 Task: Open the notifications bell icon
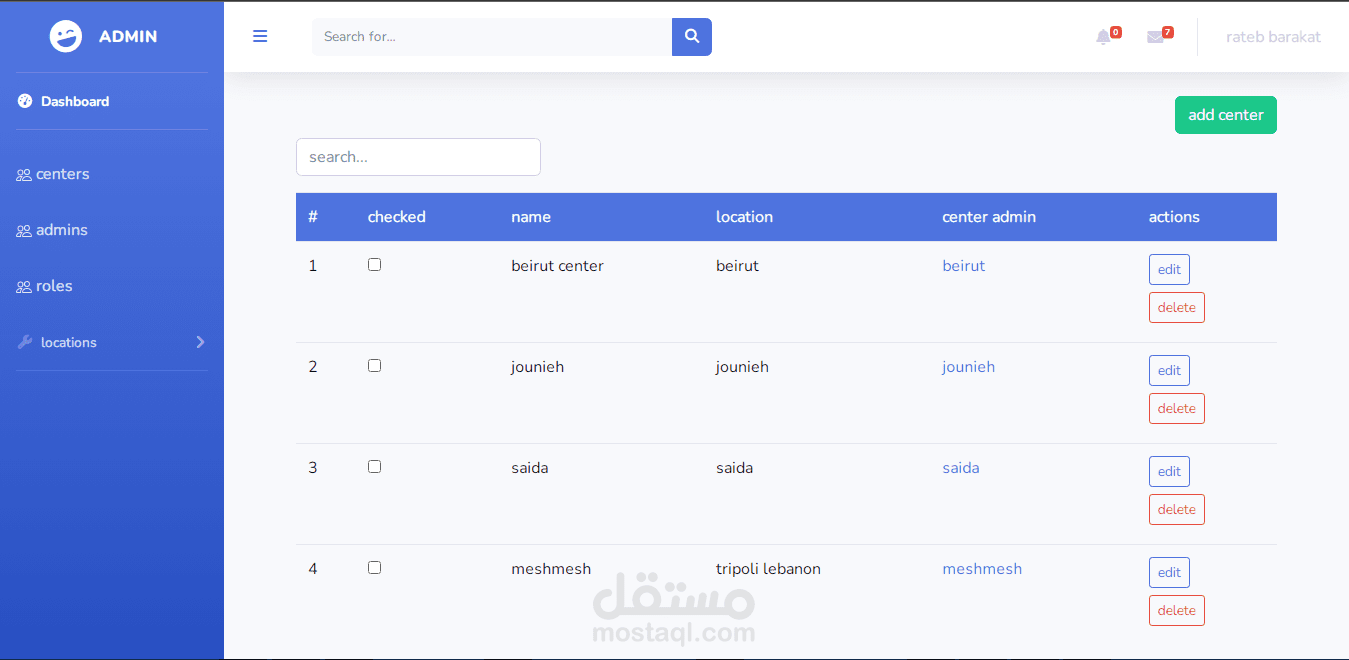point(1103,37)
